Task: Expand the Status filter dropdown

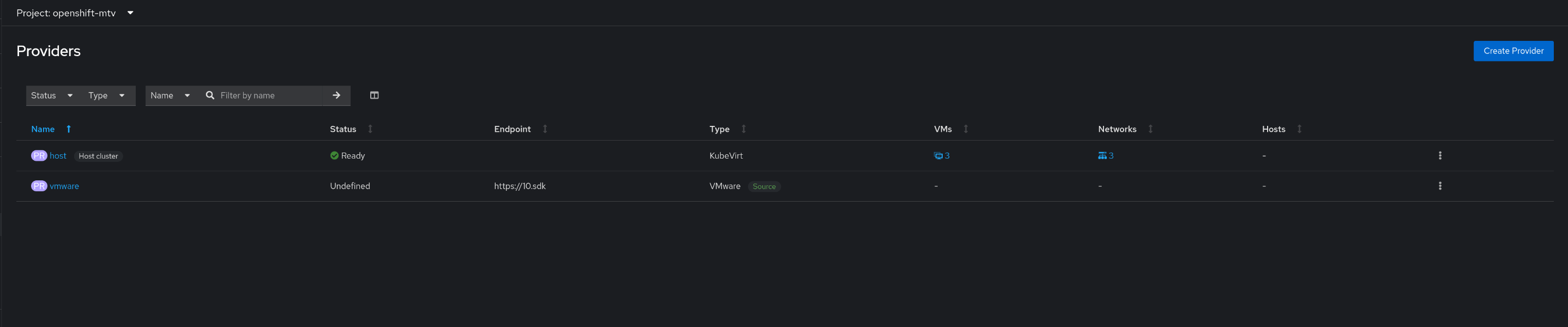Action: (x=52, y=95)
